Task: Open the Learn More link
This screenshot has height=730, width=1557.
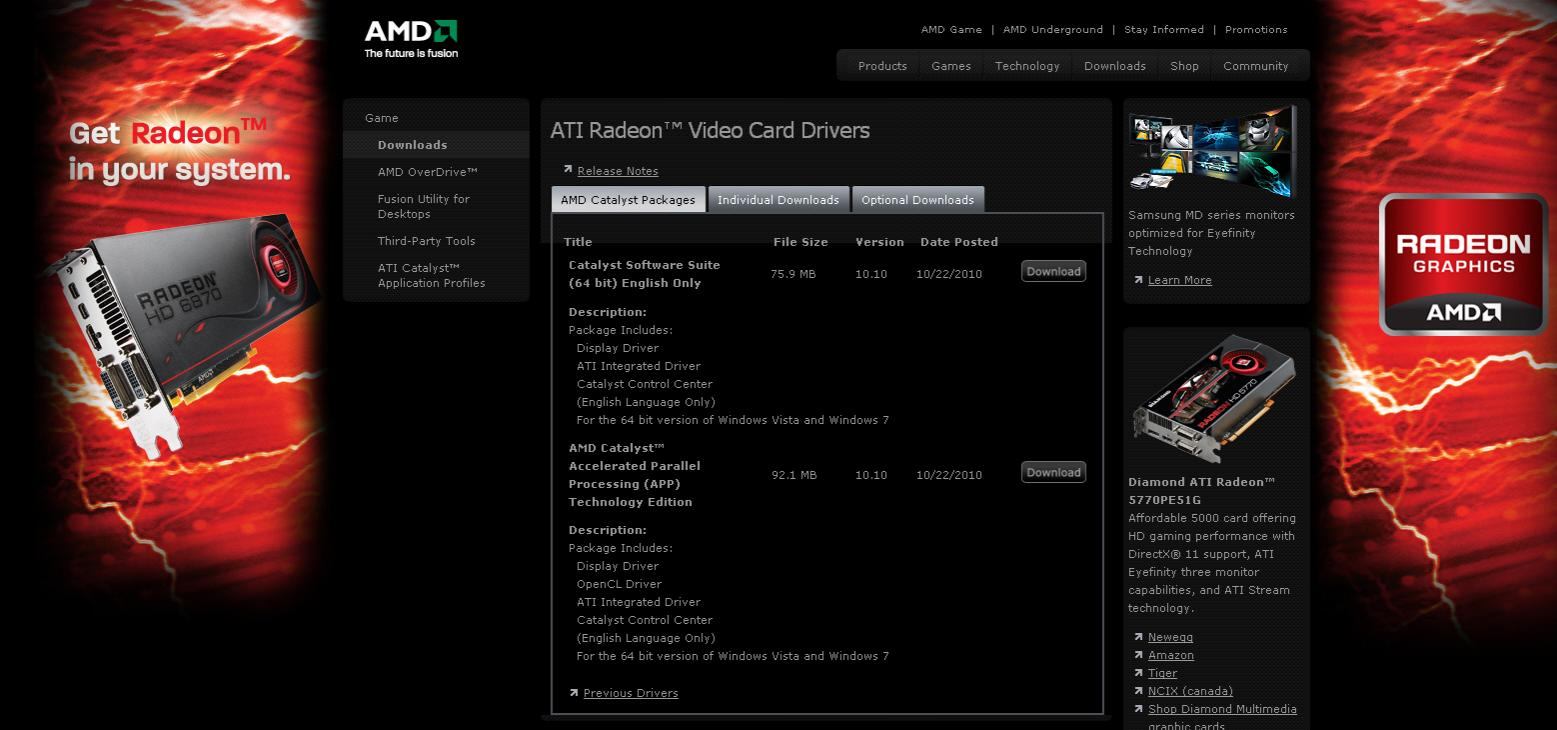Action: (1179, 280)
